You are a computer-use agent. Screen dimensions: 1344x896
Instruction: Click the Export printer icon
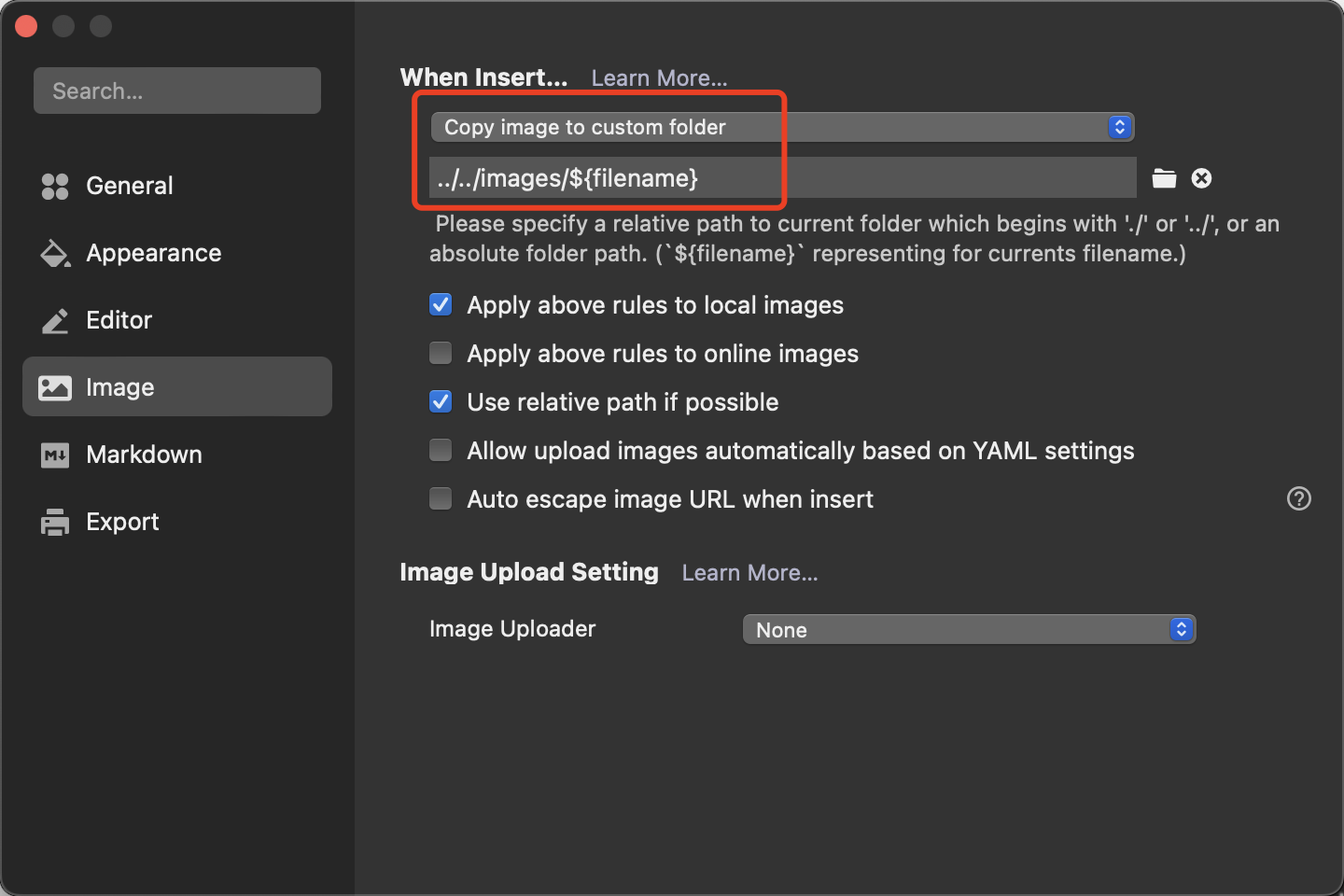coord(55,522)
